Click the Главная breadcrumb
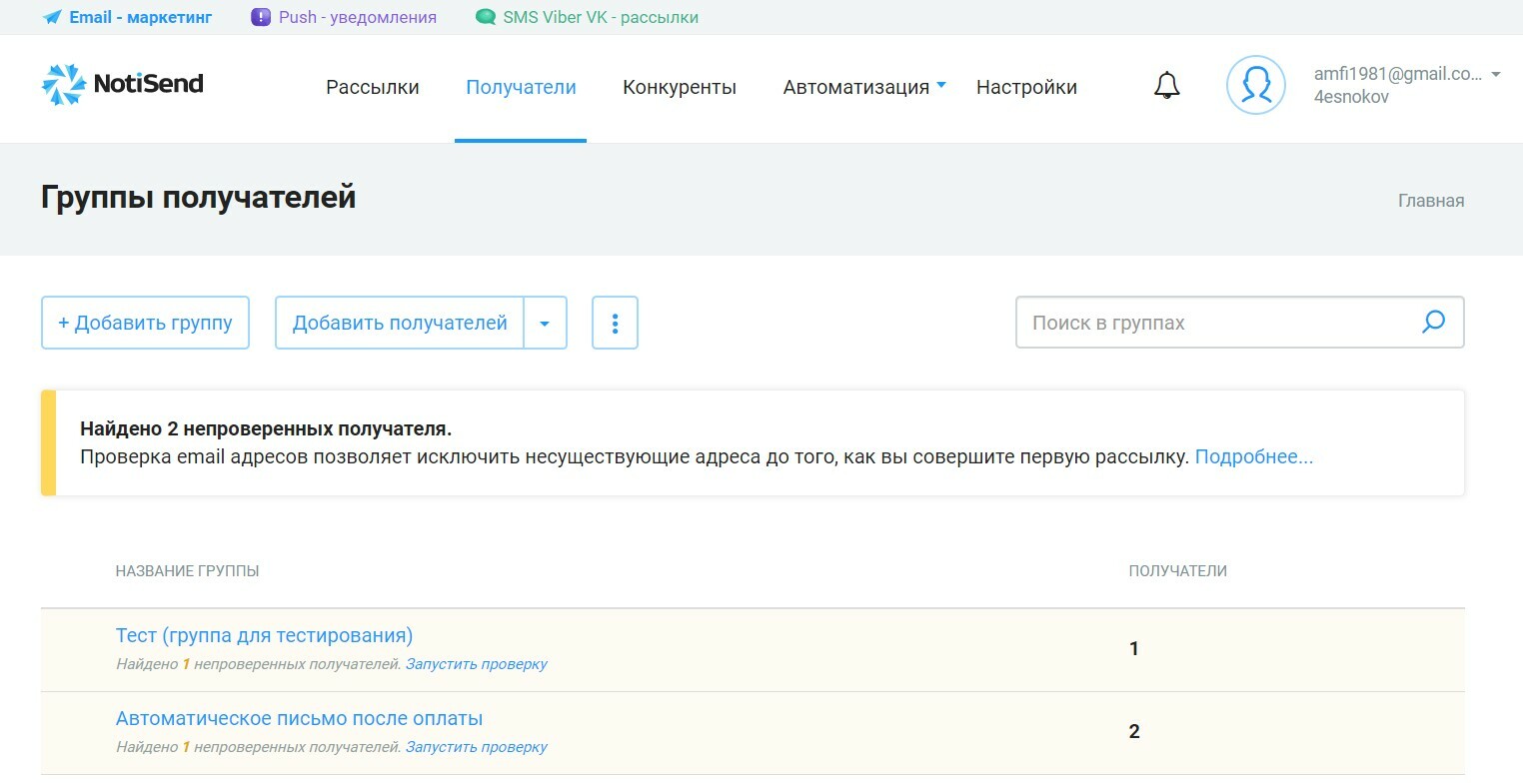The width and height of the screenshot is (1523, 784). click(1431, 200)
